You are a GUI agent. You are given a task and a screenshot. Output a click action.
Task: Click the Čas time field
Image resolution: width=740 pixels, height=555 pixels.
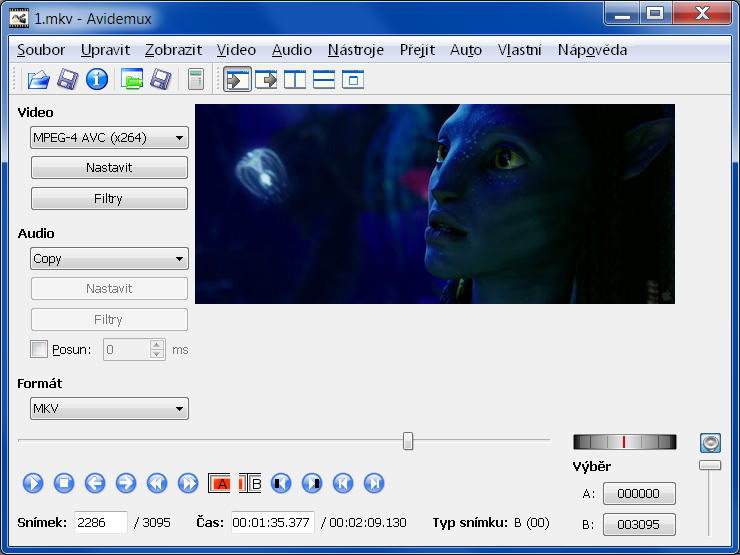(x=273, y=522)
